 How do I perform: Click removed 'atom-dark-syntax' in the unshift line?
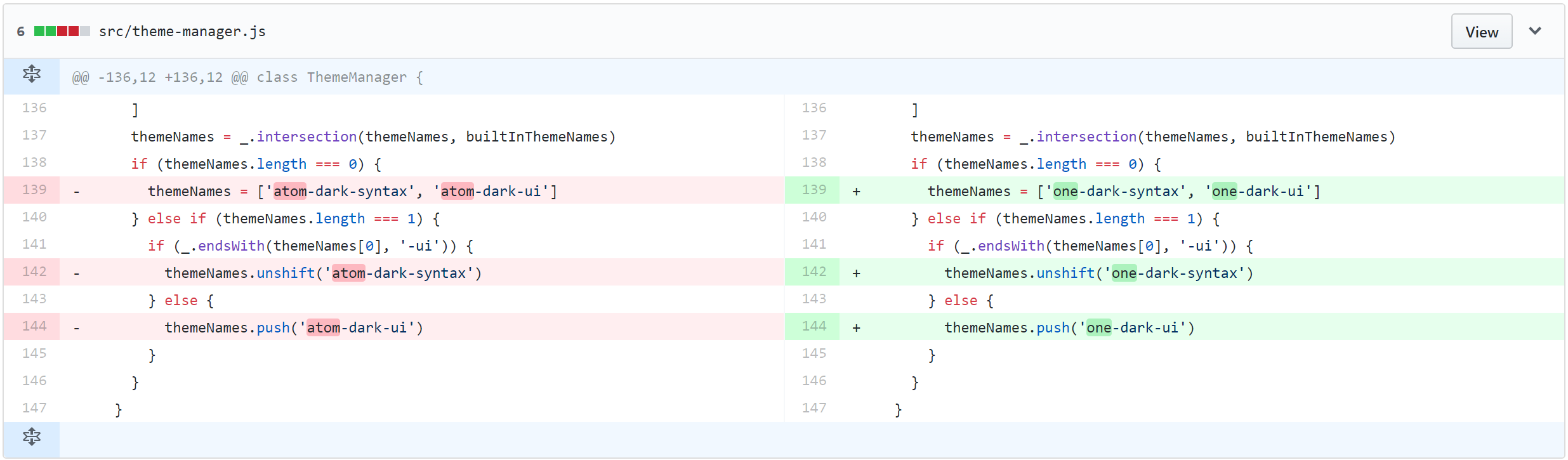pos(399,273)
